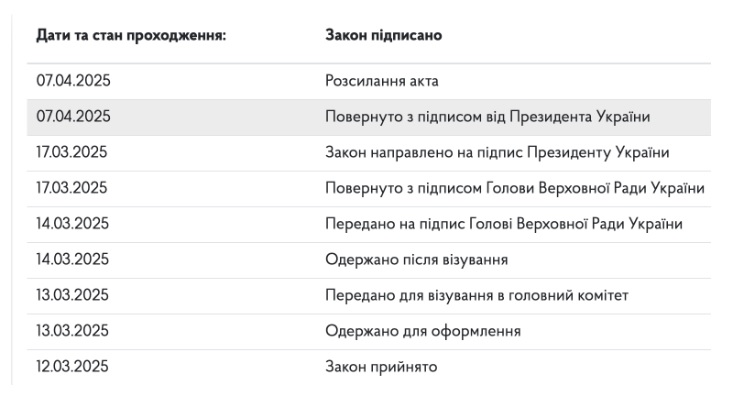Click date 13.03.2025 beside 'Одержано для оформлення'
The width and height of the screenshot is (754, 398).
(x=72, y=331)
